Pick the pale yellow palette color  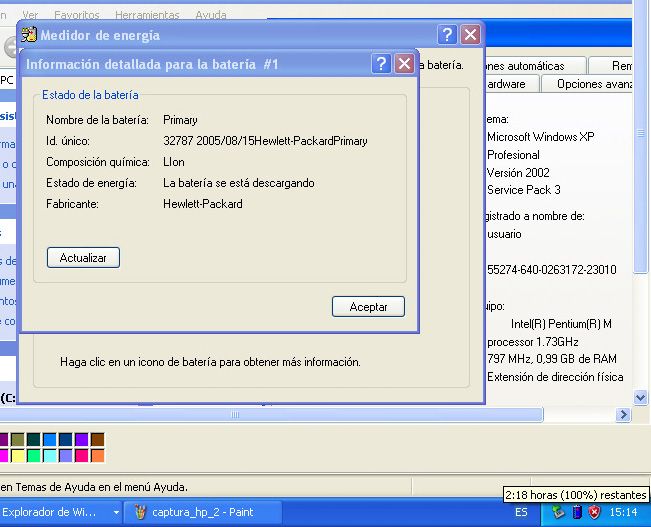click(18, 456)
